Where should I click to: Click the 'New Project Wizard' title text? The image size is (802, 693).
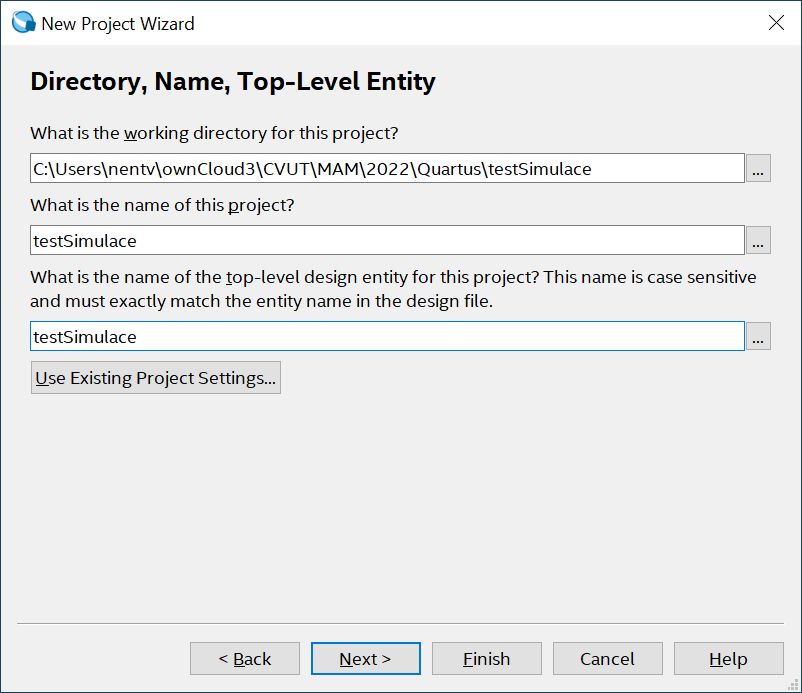pyautogui.click(x=118, y=23)
